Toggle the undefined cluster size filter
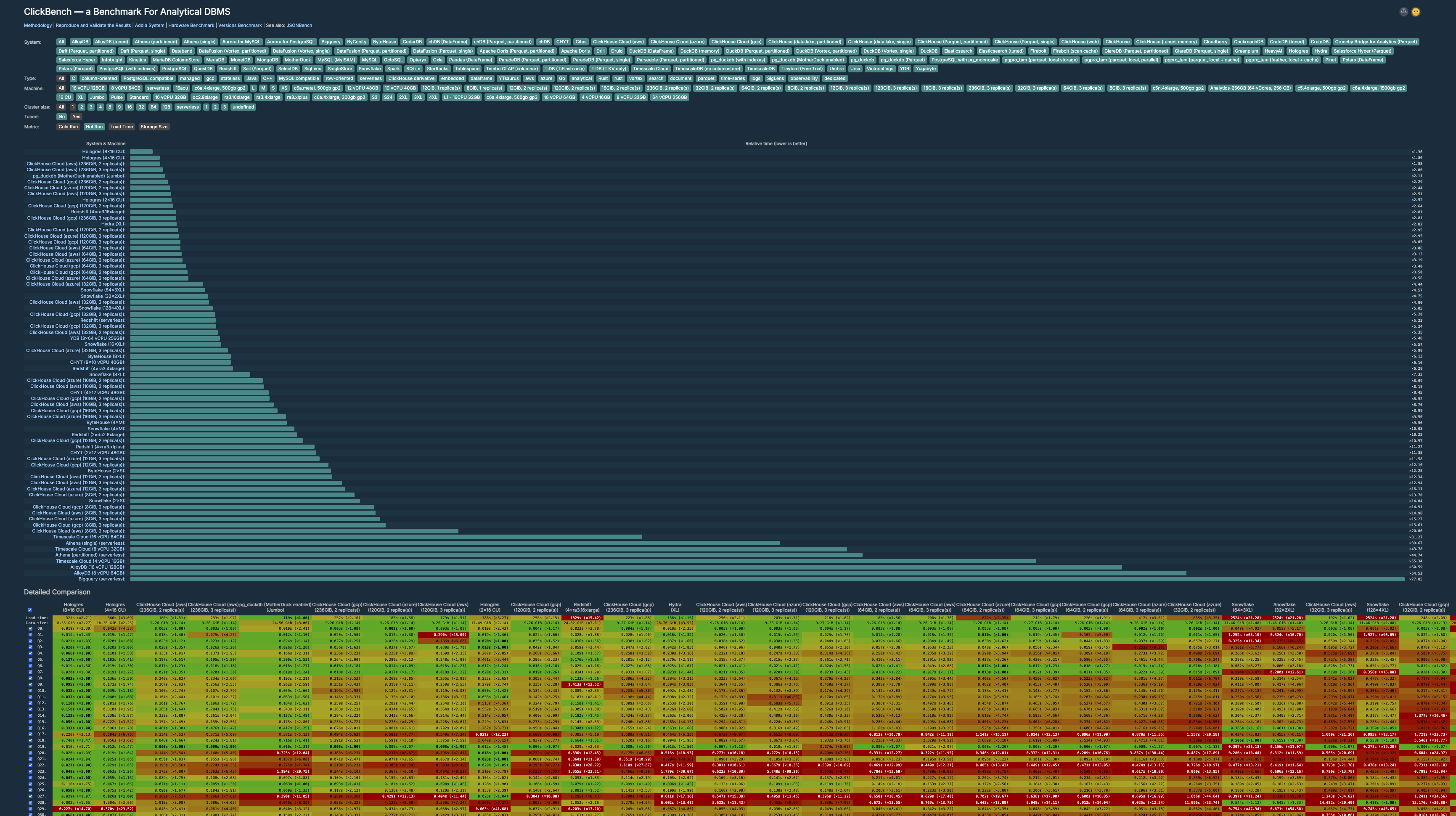 [x=243, y=107]
